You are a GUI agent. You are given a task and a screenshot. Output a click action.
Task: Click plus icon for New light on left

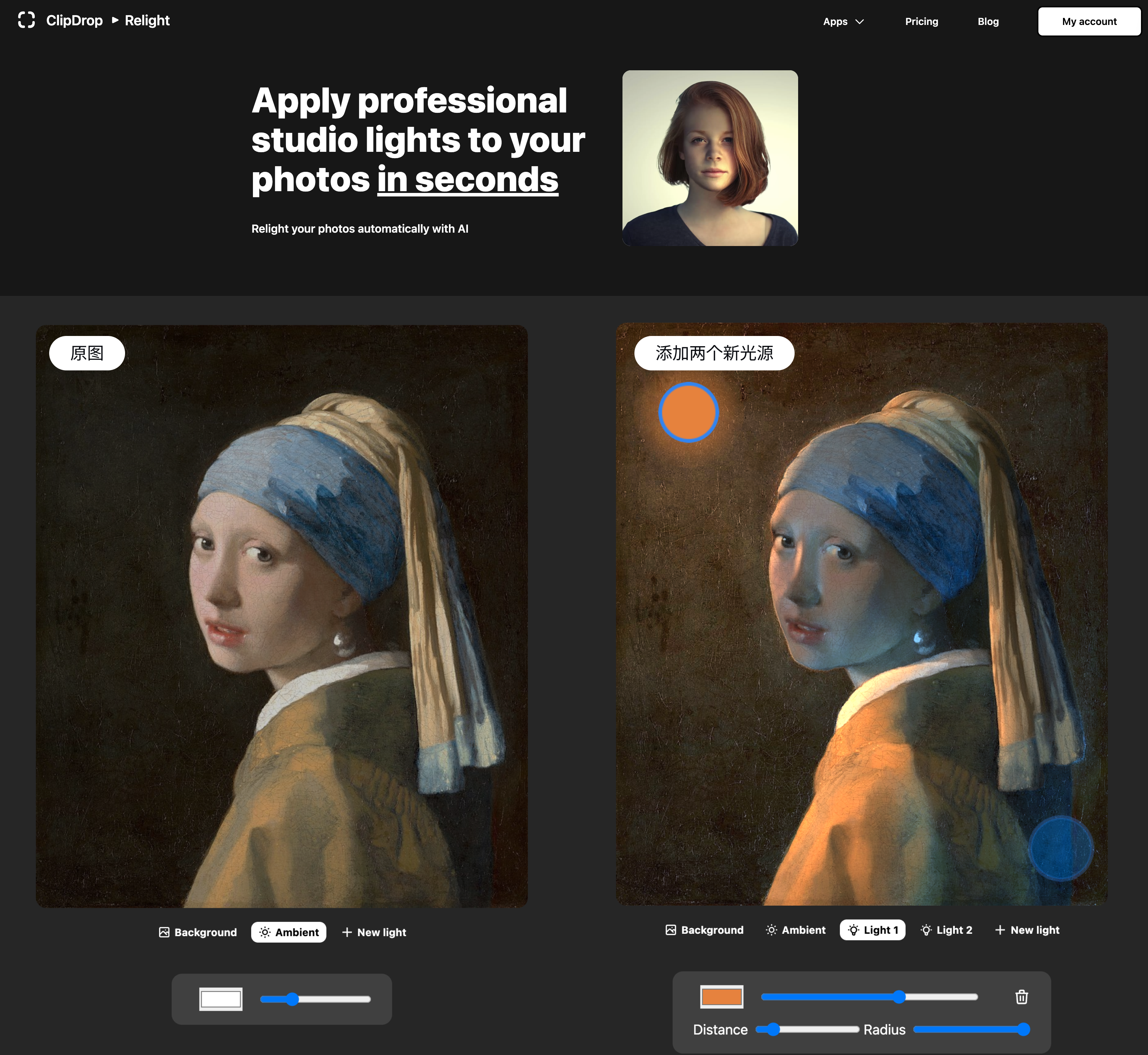pos(346,932)
